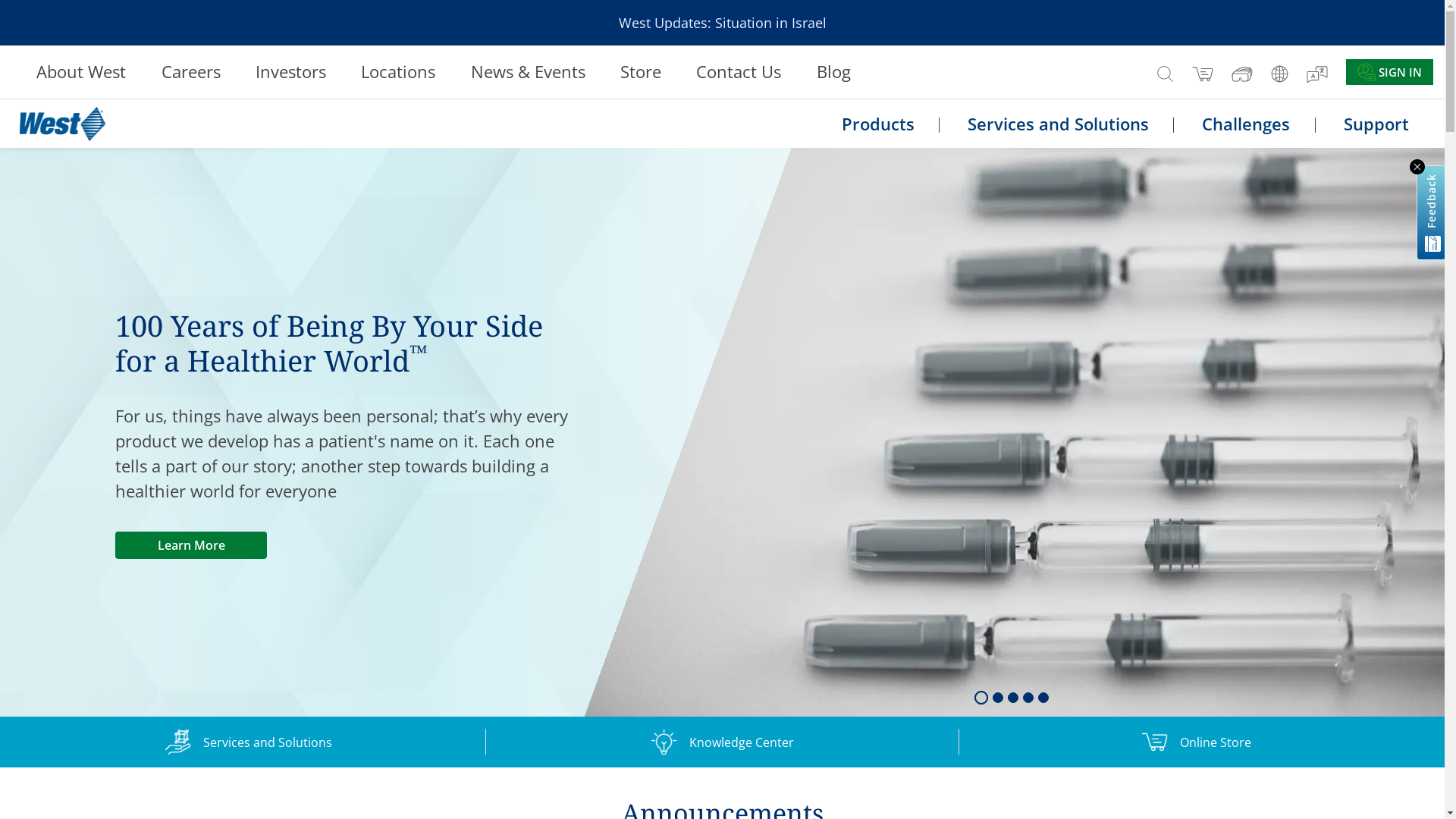Select the first carousel slide dot
The width and height of the screenshot is (1456, 819).
(x=981, y=698)
